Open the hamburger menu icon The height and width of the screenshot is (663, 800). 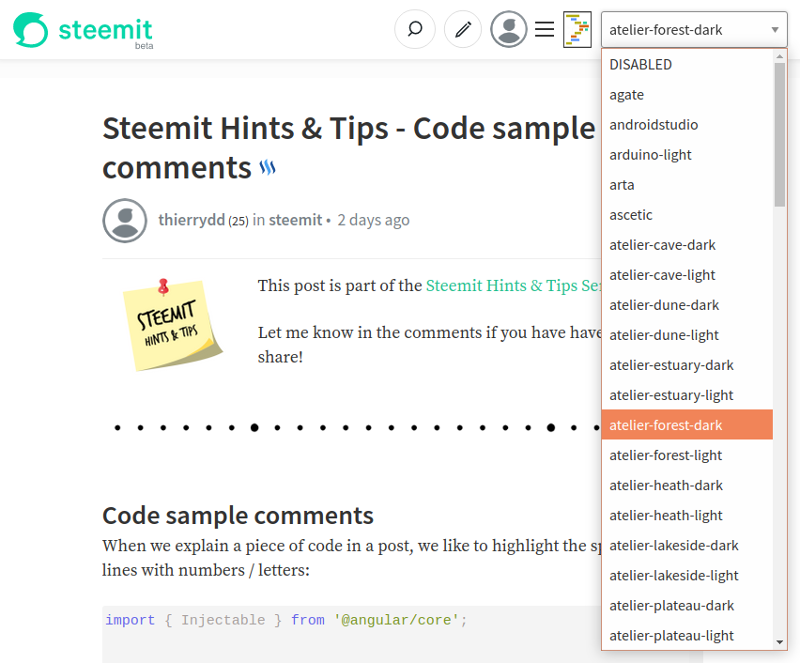544,30
